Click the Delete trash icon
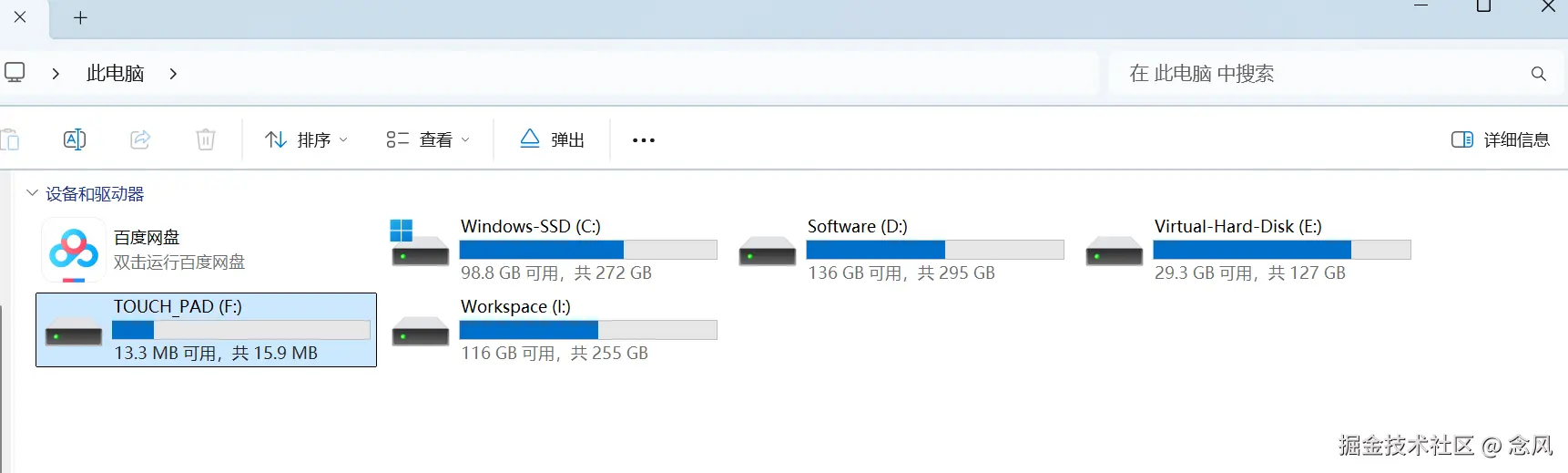This screenshot has height=473, width=1568. [206, 139]
